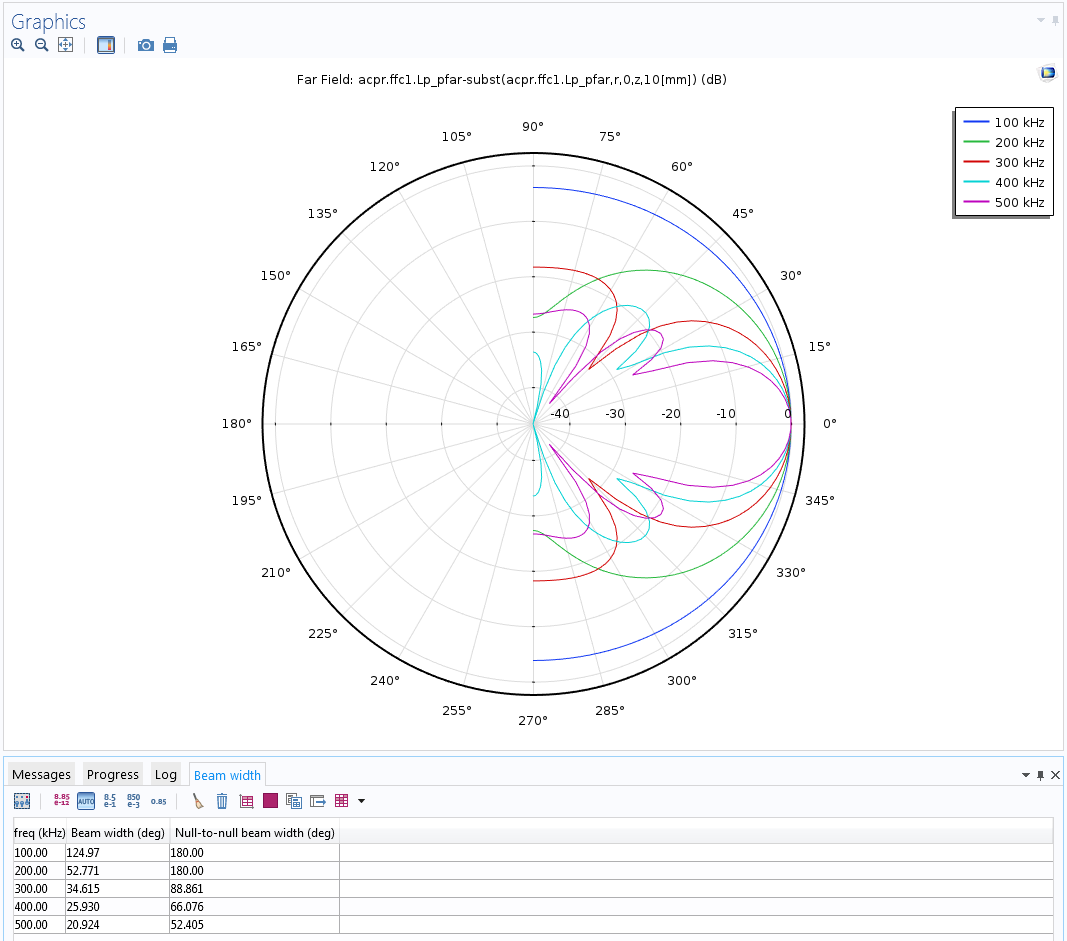Clear the table with the broom icon
This screenshot has width=1067, height=941.
click(x=198, y=801)
